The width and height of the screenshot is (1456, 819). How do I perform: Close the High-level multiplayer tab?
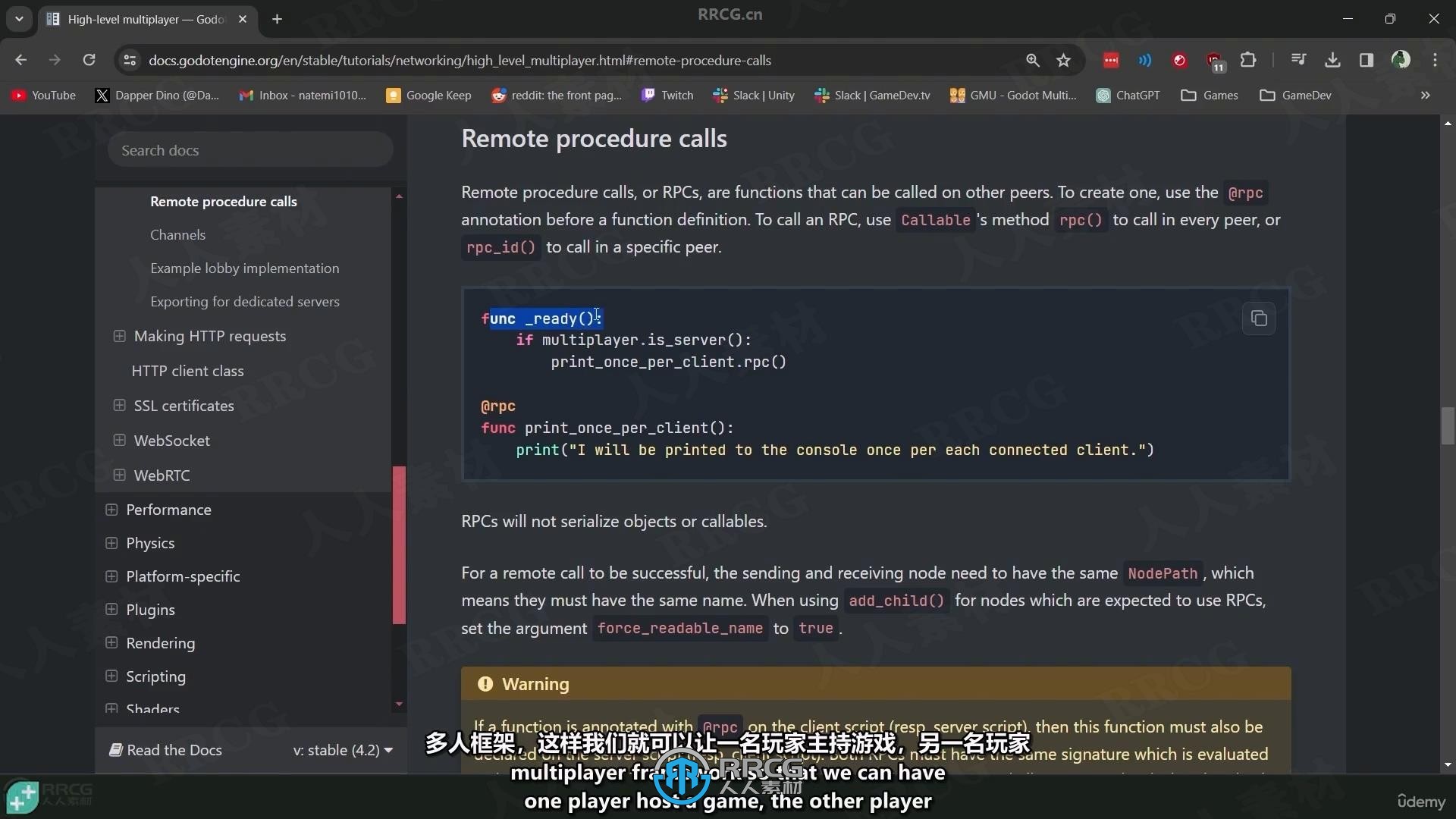[x=243, y=19]
